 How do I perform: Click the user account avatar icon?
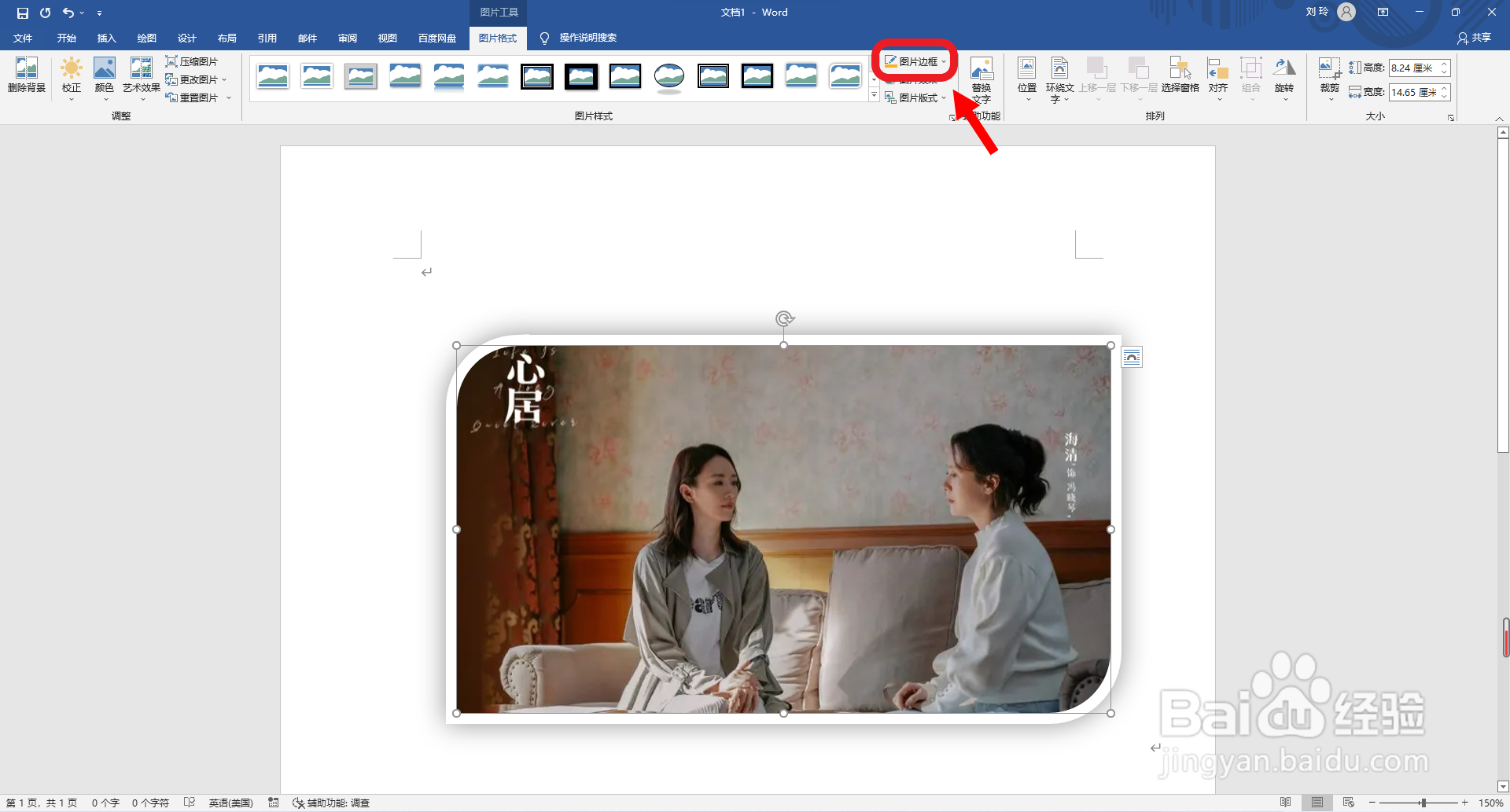1346,12
